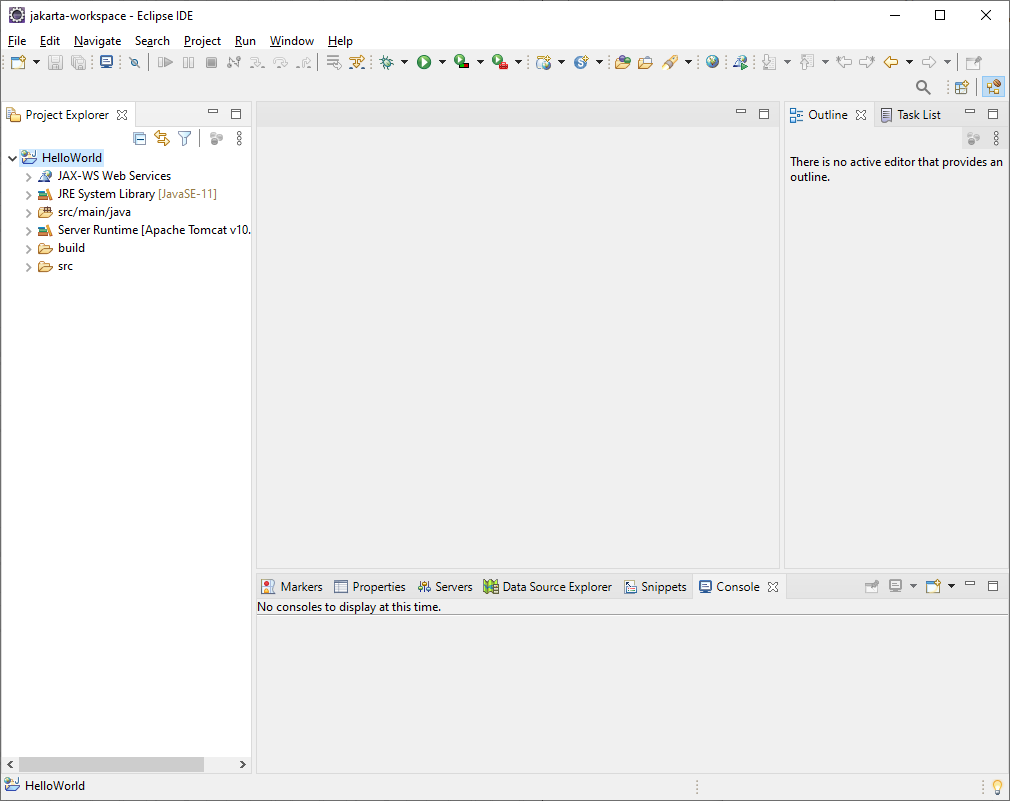Image resolution: width=1010 pixels, height=801 pixels.
Task: Save all modified files
Action: pos(79,62)
